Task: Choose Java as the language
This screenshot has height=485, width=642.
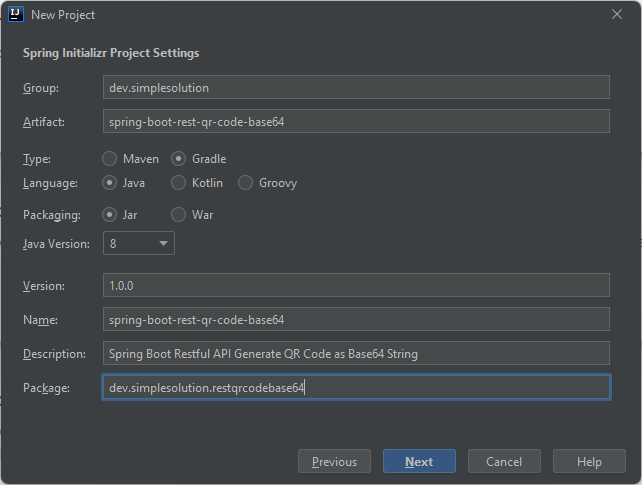Action: 110,183
